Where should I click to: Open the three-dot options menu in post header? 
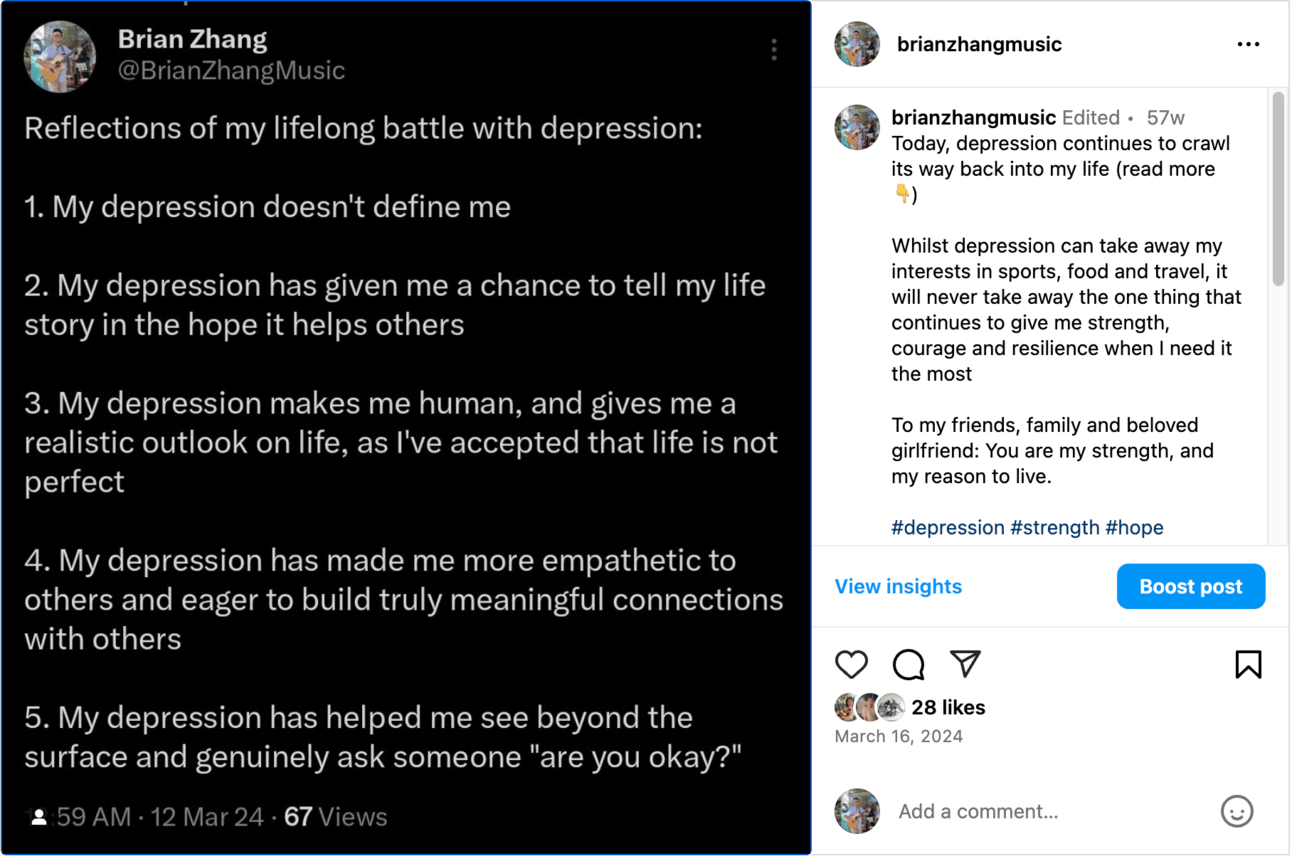[1248, 45]
